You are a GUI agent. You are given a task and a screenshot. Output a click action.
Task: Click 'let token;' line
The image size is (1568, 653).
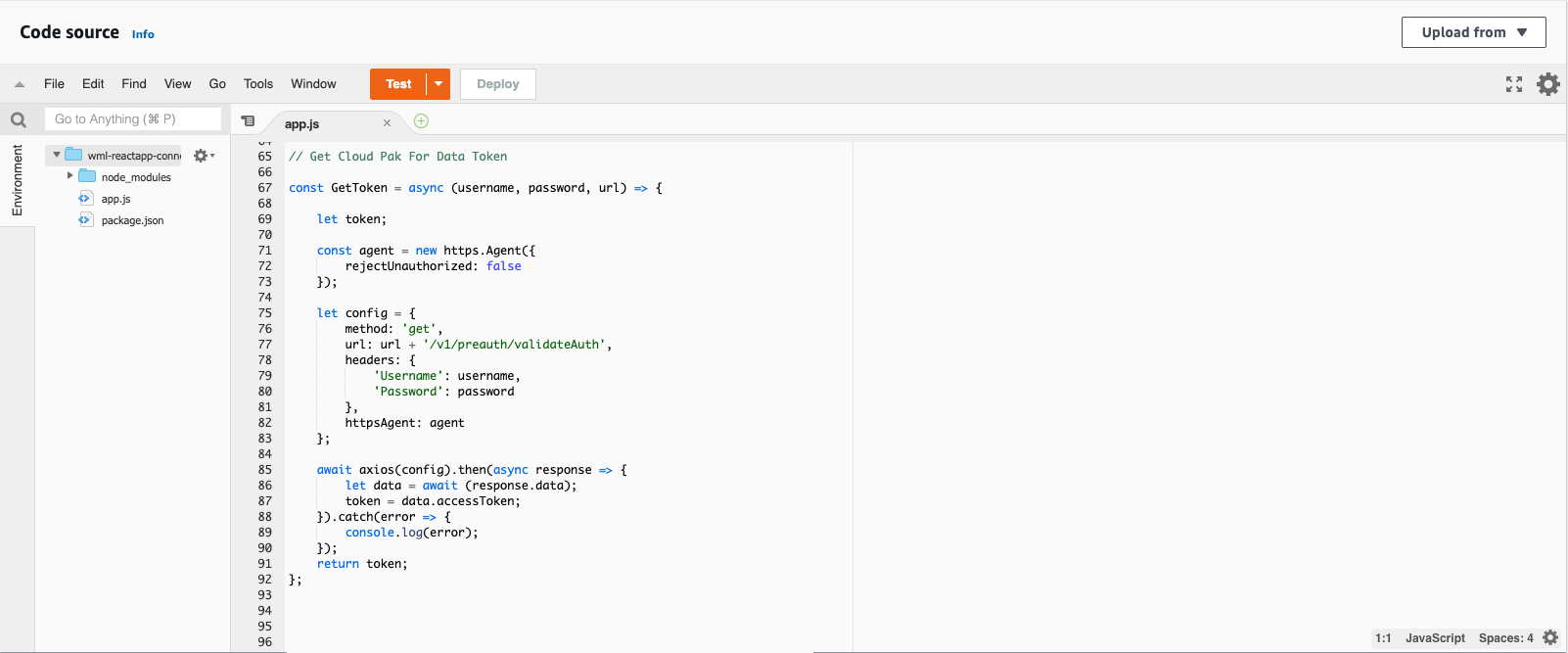[x=351, y=219]
